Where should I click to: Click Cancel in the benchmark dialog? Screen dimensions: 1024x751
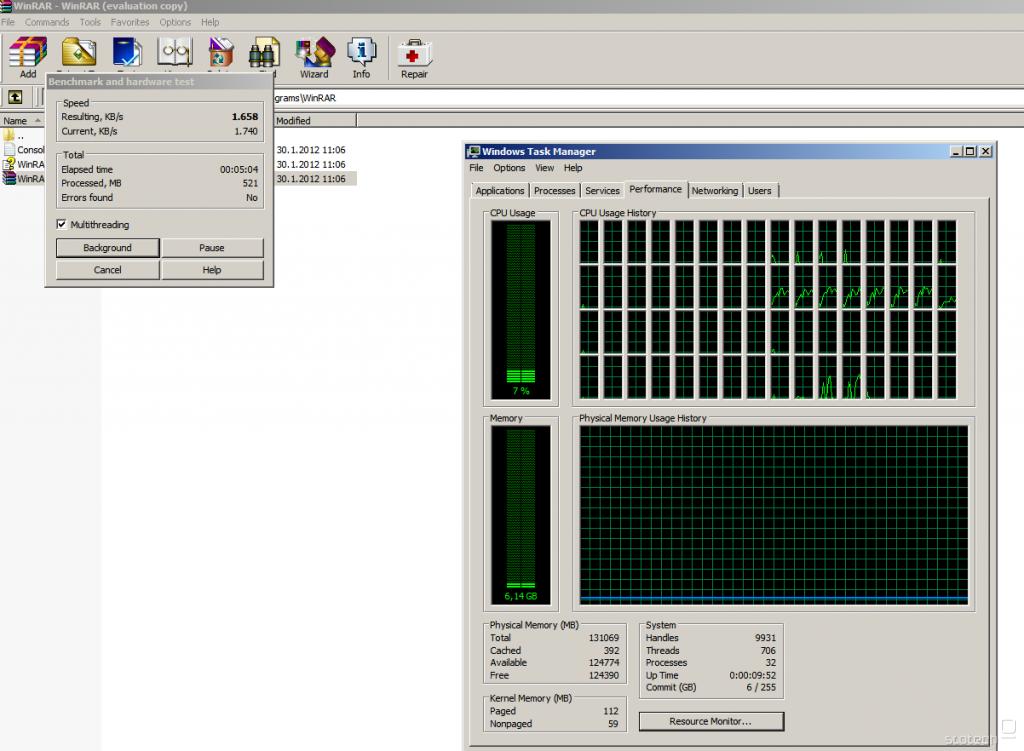click(108, 270)
